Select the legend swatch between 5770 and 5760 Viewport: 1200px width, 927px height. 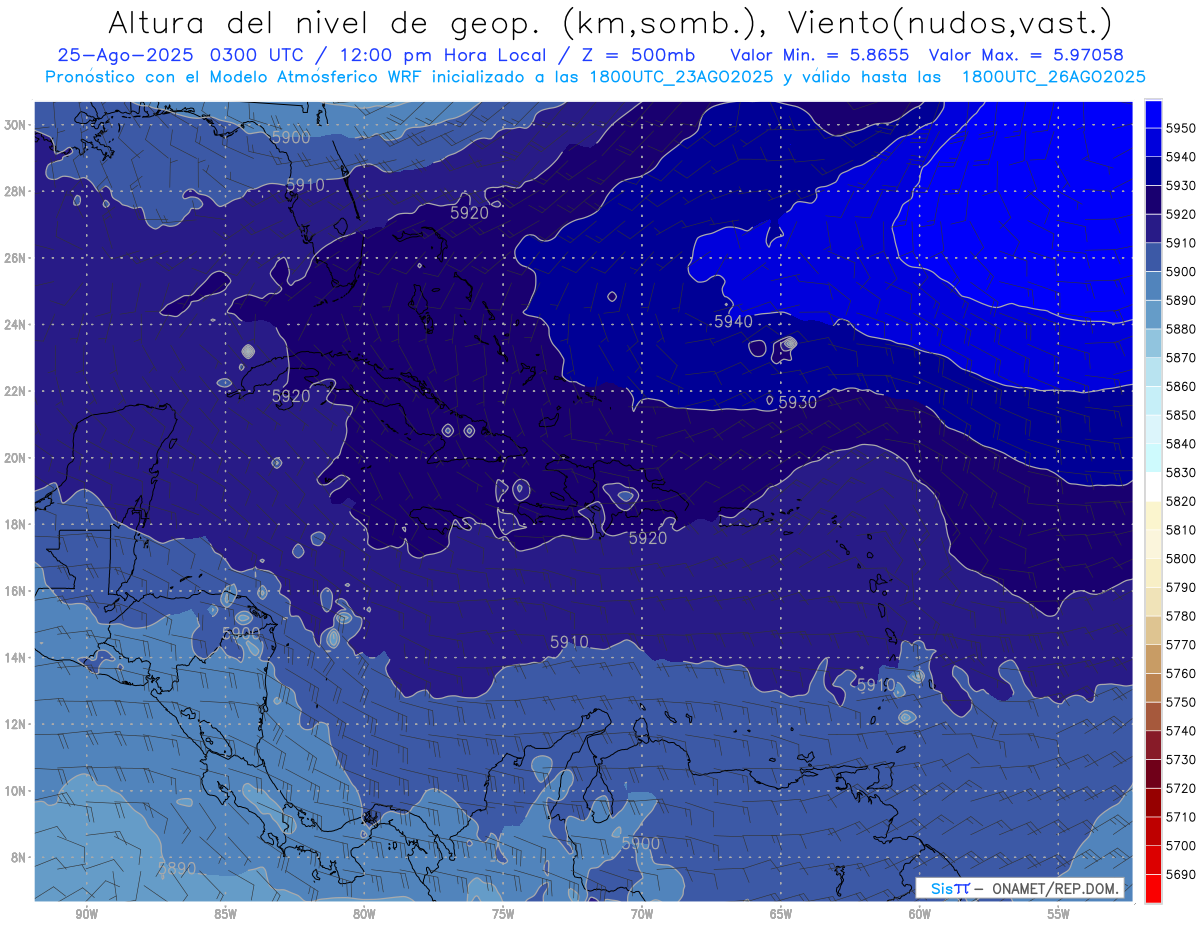click(x=1153, y=658)
